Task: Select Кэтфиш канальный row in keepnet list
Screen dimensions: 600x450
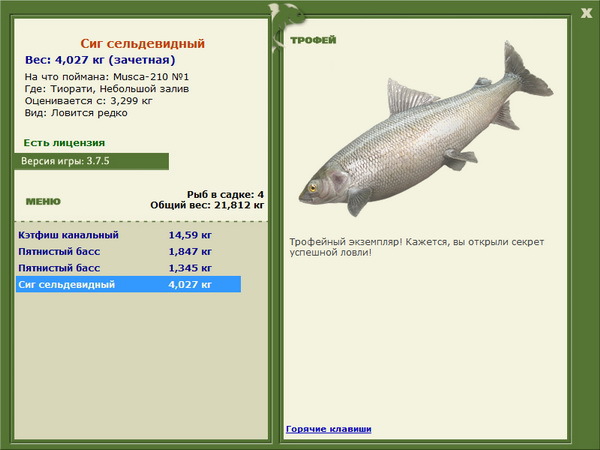Action: pos(129,235)
